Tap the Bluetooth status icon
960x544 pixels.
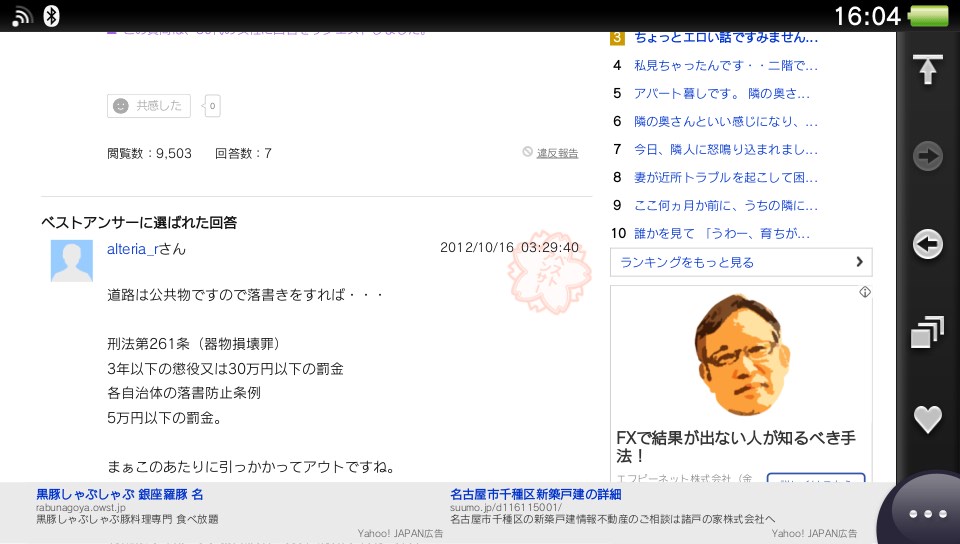click(52, 15)
